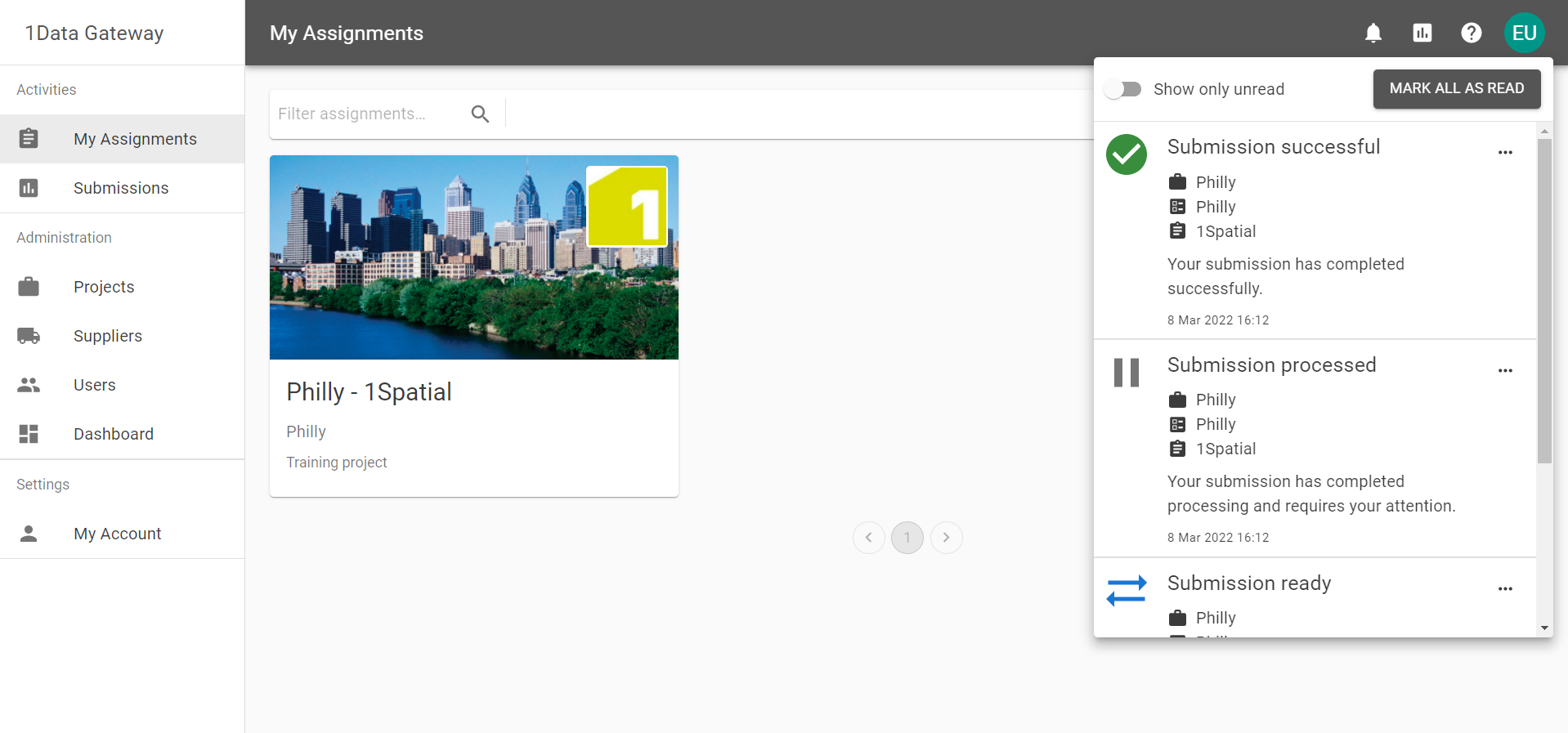Click clipboard icon beside 1Spatial in Submission processed
1568x733 pixels.
pos(1177,449)
